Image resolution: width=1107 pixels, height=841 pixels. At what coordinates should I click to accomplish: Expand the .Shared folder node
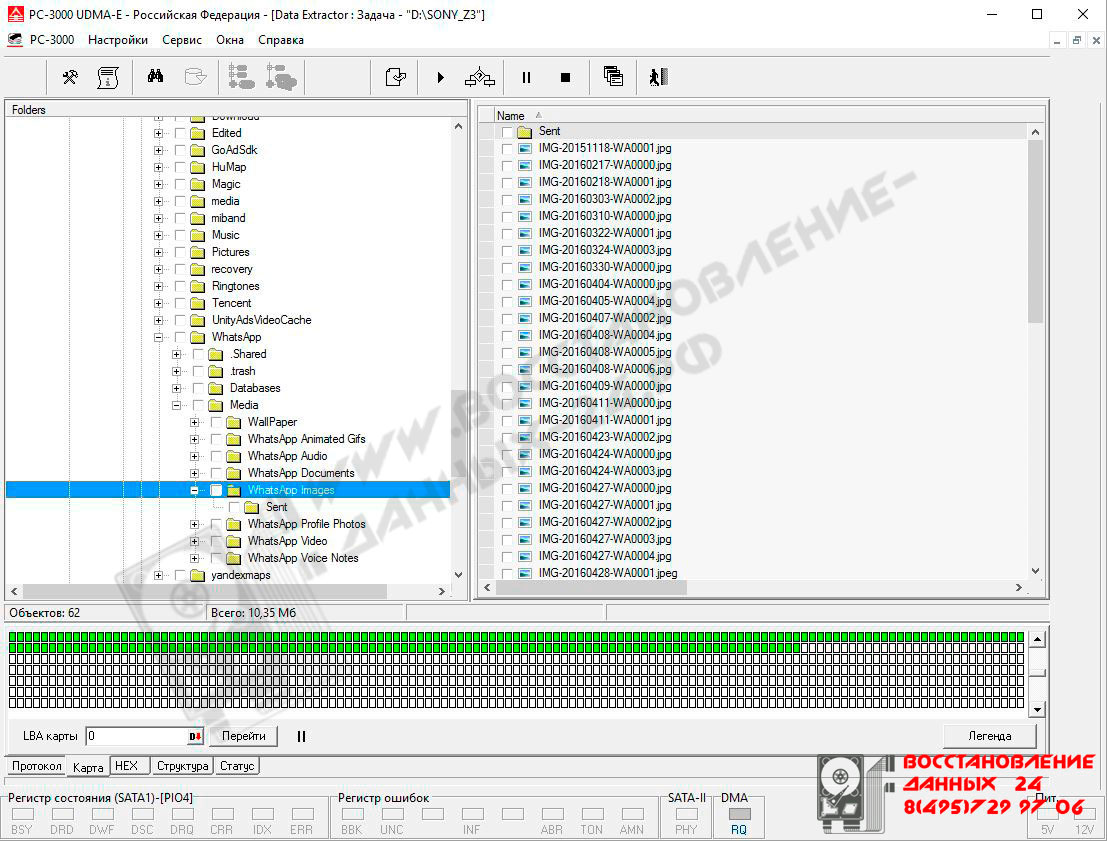[176, 354]
